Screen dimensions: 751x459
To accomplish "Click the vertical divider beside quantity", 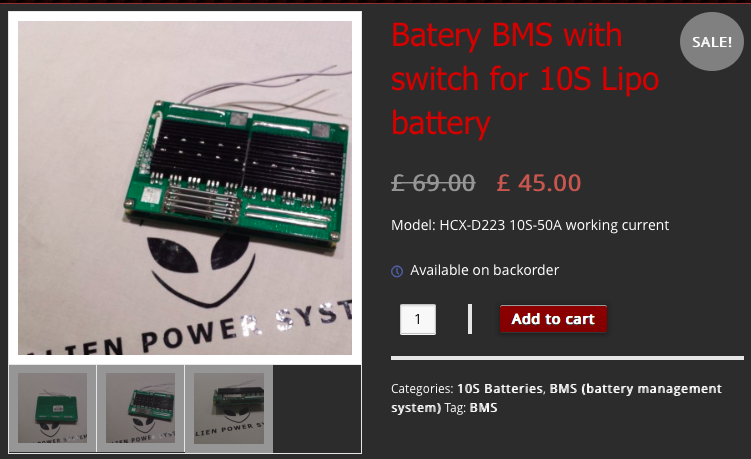I will coord(470,319).
